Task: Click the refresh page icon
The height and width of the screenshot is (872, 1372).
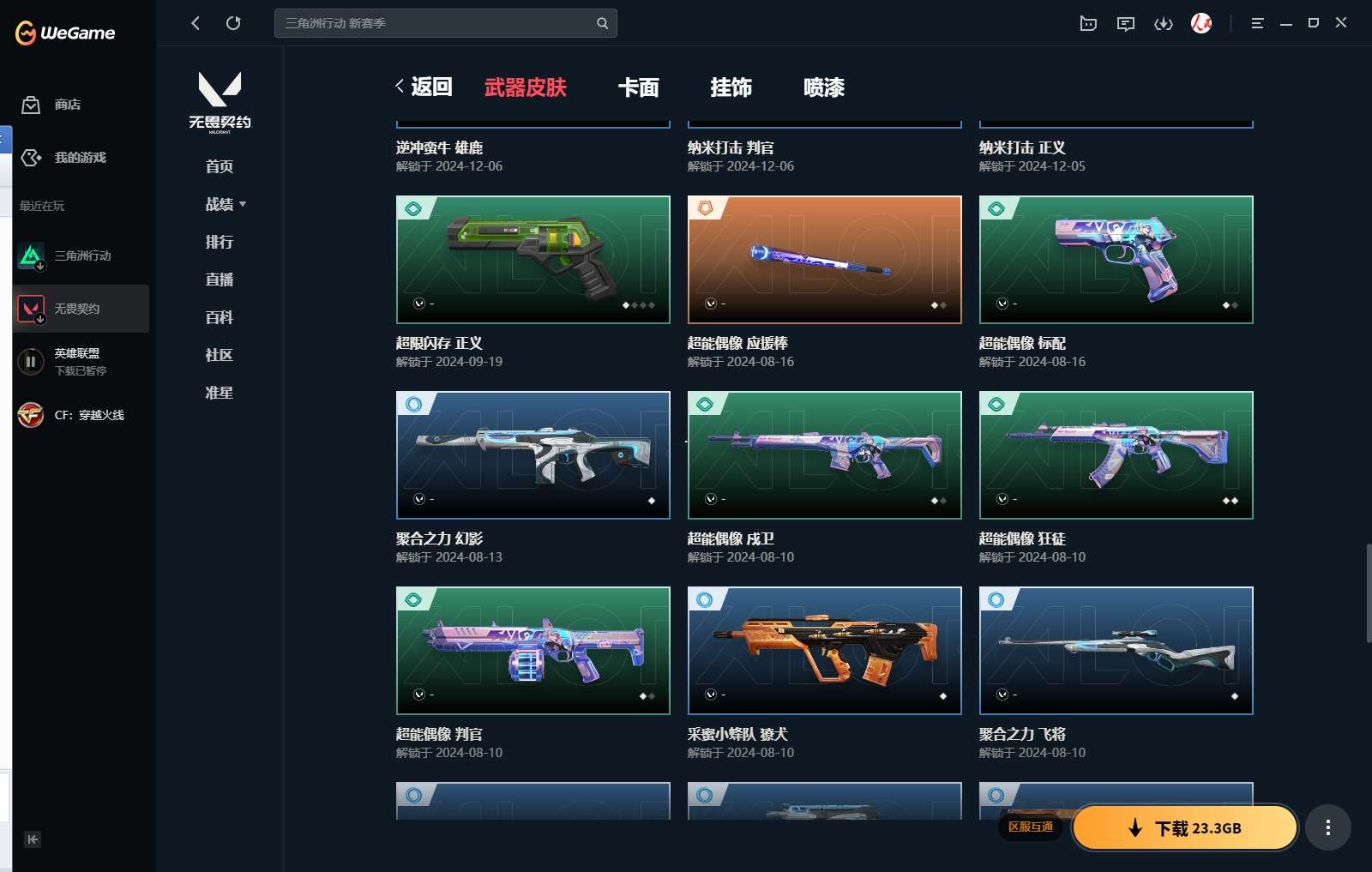Action: 233,23
